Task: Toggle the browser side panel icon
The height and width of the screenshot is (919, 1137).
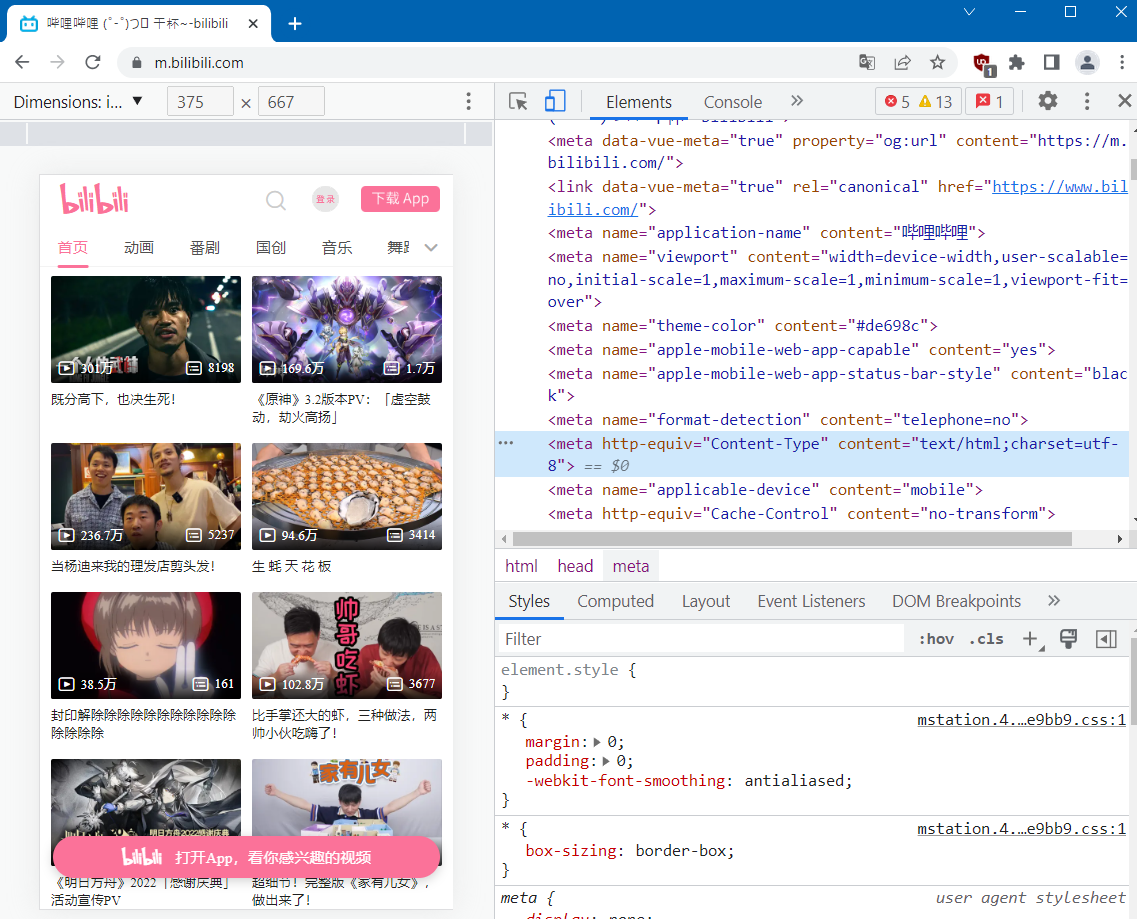Action: tap(1051, 62)
